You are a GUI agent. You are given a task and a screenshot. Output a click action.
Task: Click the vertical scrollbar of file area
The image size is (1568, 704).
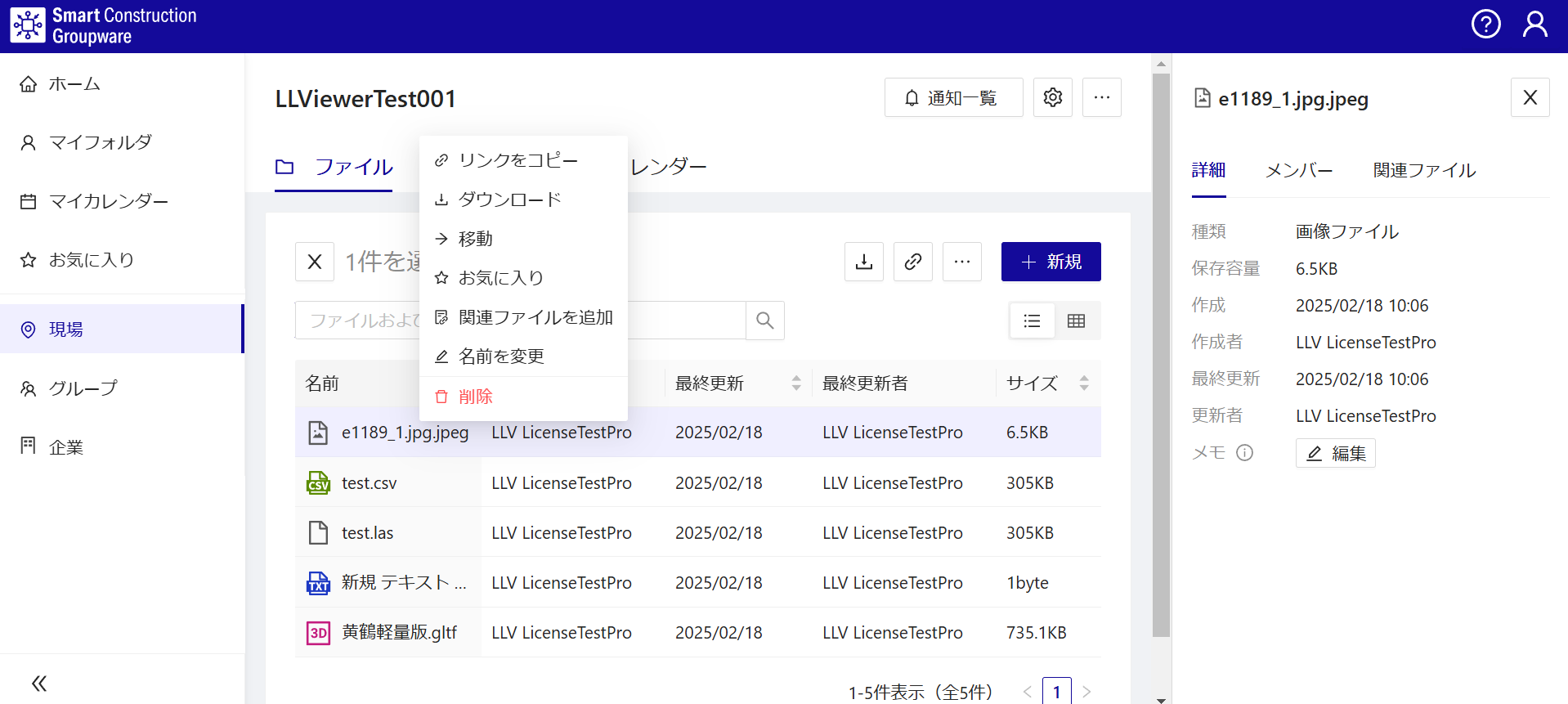point(1160,352)
